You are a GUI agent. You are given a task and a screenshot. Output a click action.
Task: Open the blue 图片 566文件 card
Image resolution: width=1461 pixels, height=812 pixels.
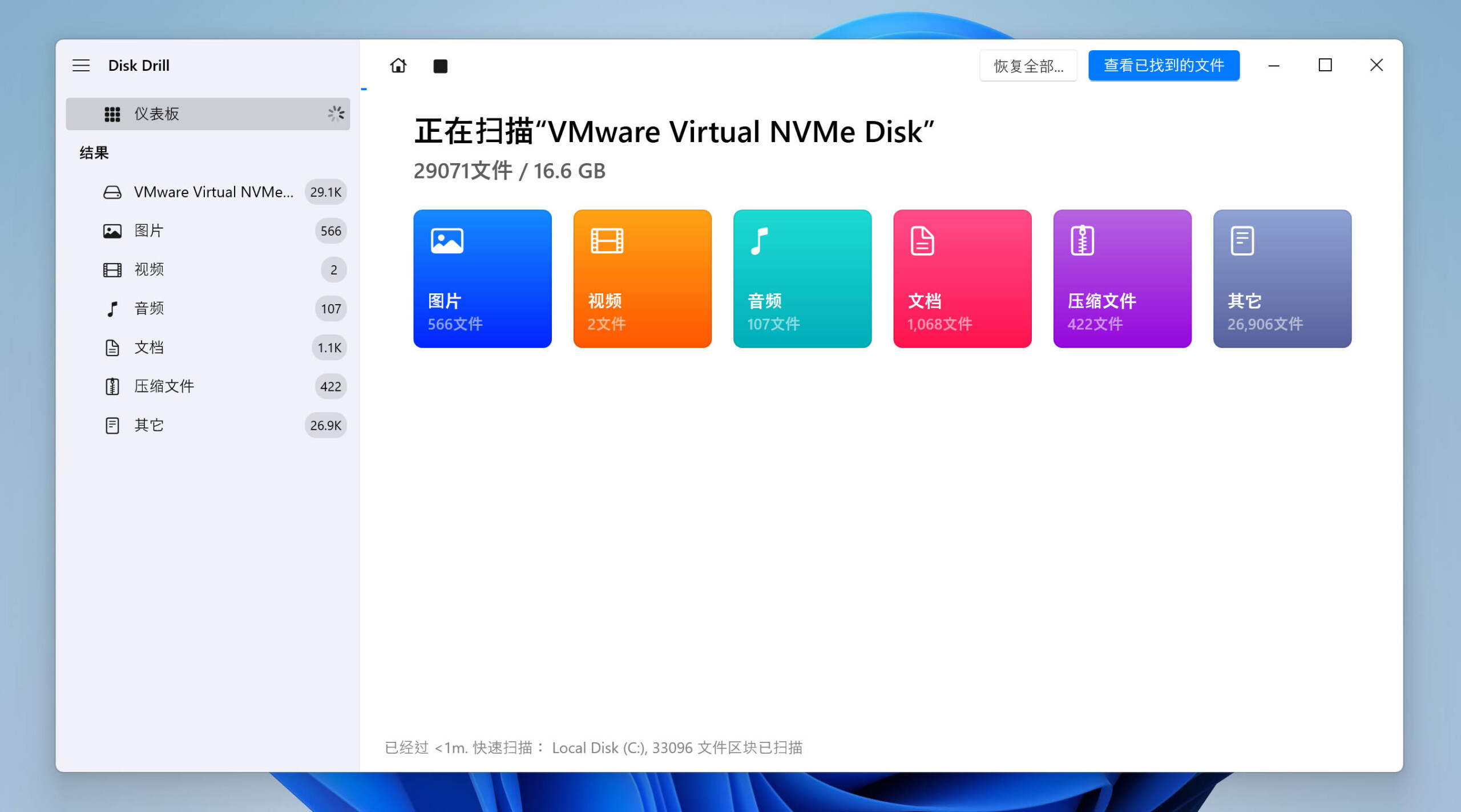(482, 278)
